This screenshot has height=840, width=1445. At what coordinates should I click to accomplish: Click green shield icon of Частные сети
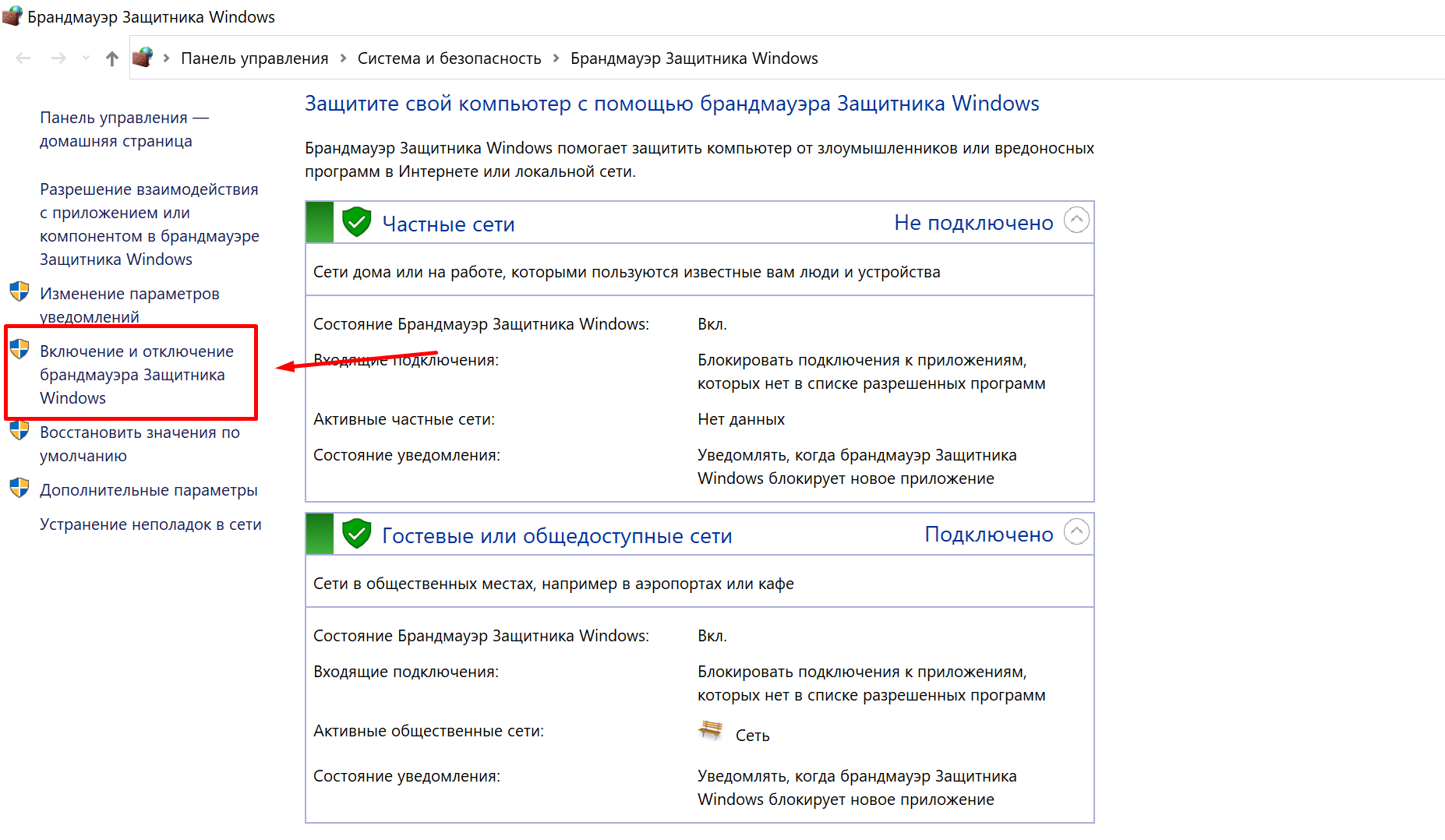point(356,222)
